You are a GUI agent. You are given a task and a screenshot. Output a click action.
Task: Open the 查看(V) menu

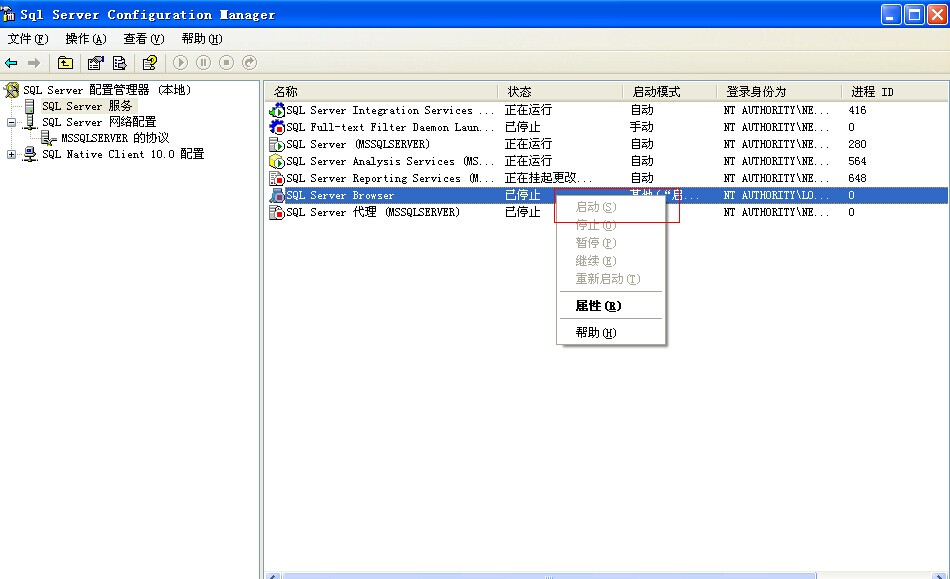[x=144, y=39]
